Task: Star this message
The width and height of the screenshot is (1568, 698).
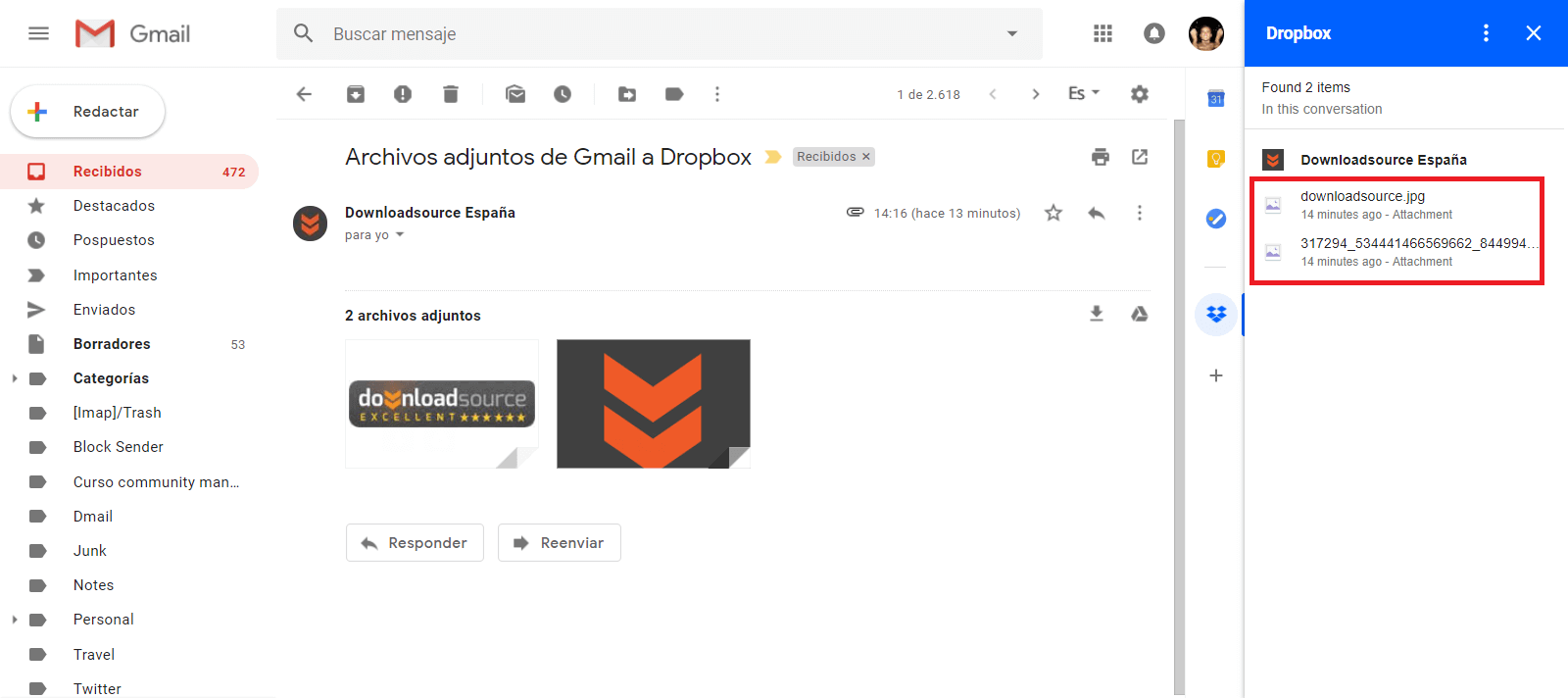Action: pyautogui.click(x=1053, y=213)
